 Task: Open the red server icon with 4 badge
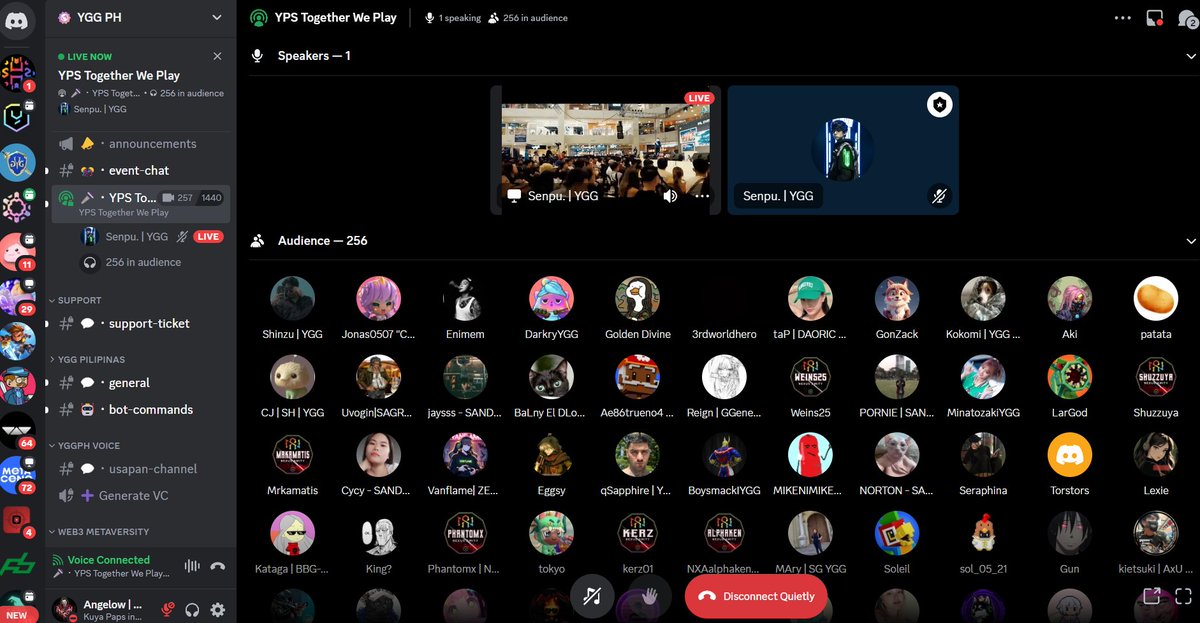pos(18,520)
